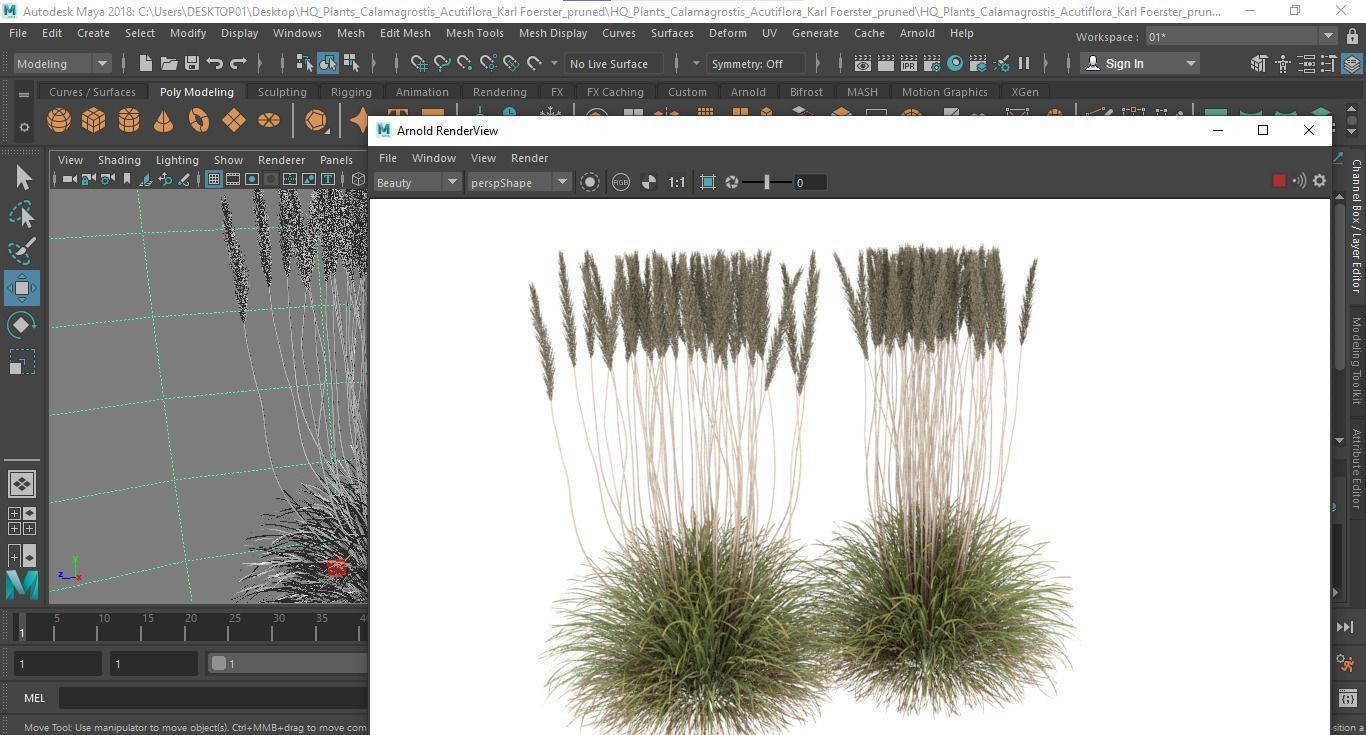Toggle the viewport resolution gate
This screenshot has width=1366, height=735.
click(x=252, y=179)
